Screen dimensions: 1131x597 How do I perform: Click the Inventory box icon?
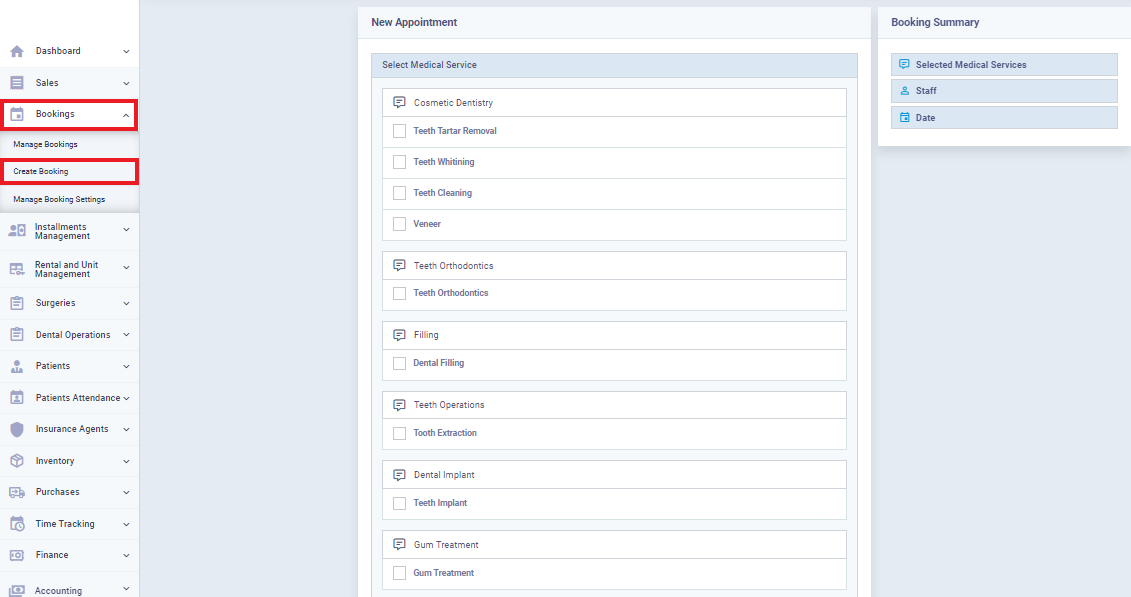pos(17,461)
